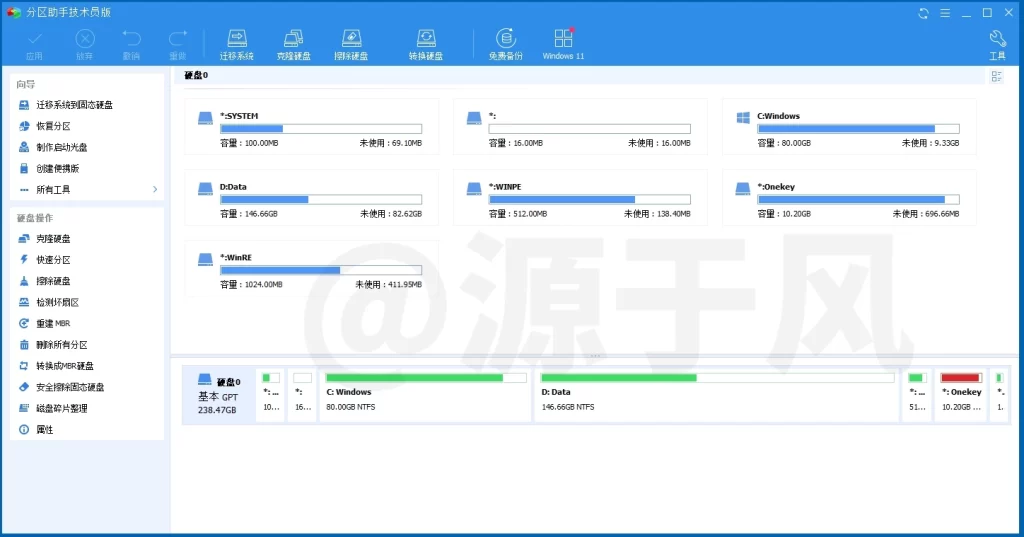Select the *:WinRE partition card
Viewport: 1024px width, 537px height.
(x=312, y=268)
